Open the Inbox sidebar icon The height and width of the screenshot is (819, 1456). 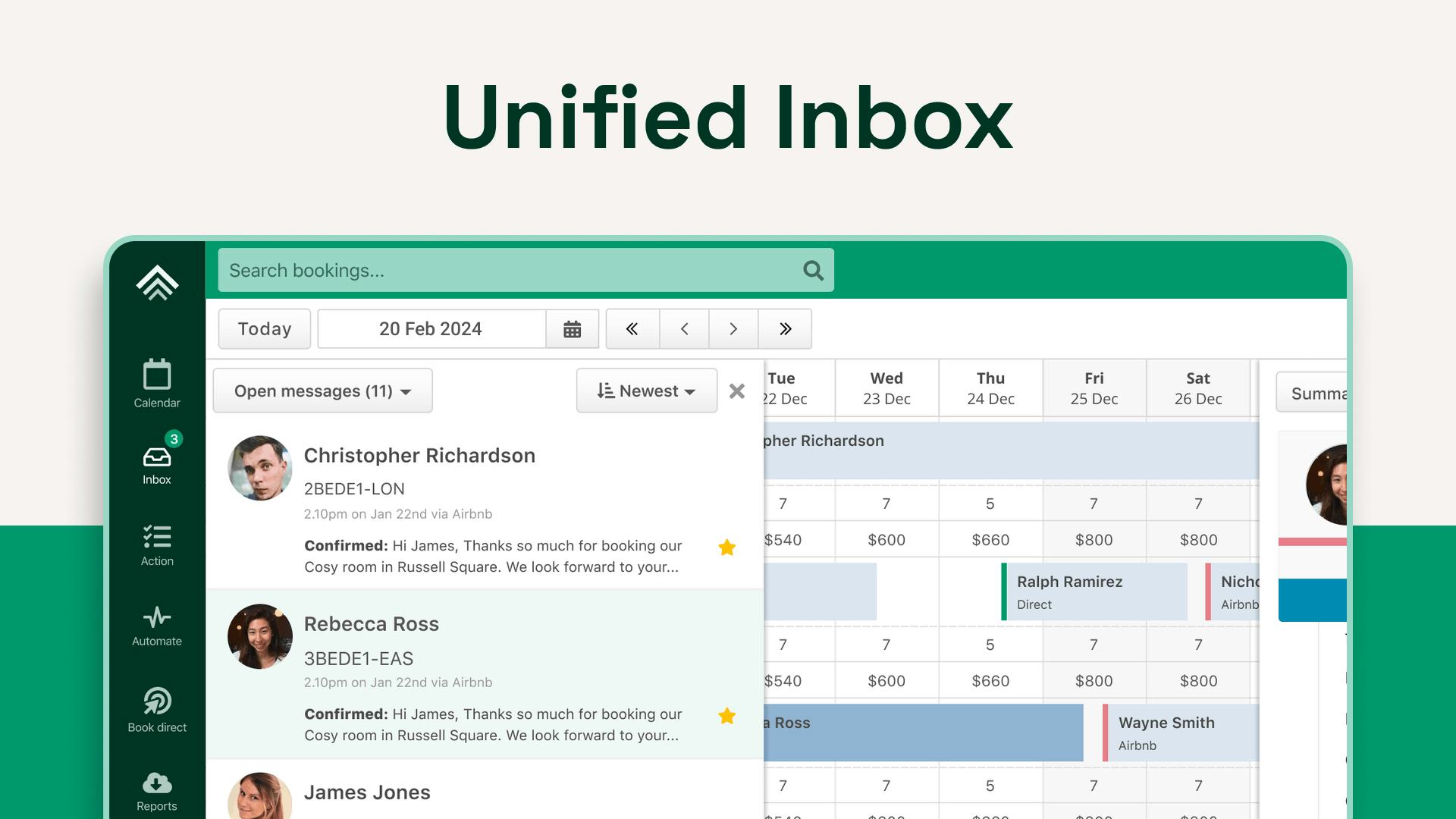157,457
